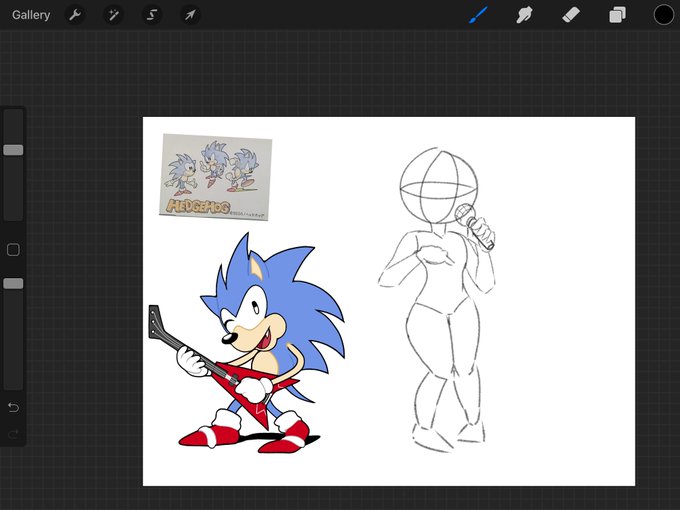The width and height of the screenshot is (680, 510).
Task: Redo the last undone action
Action: pos(13,434)
